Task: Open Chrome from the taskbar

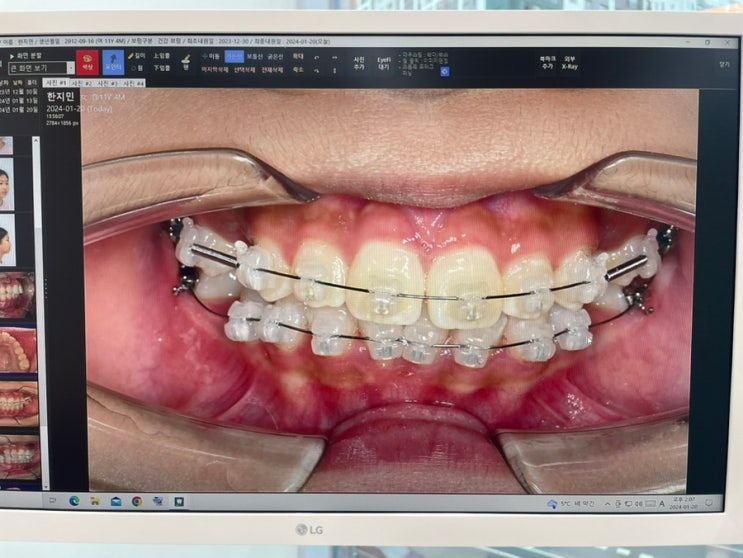Action: tap(136, 501)
